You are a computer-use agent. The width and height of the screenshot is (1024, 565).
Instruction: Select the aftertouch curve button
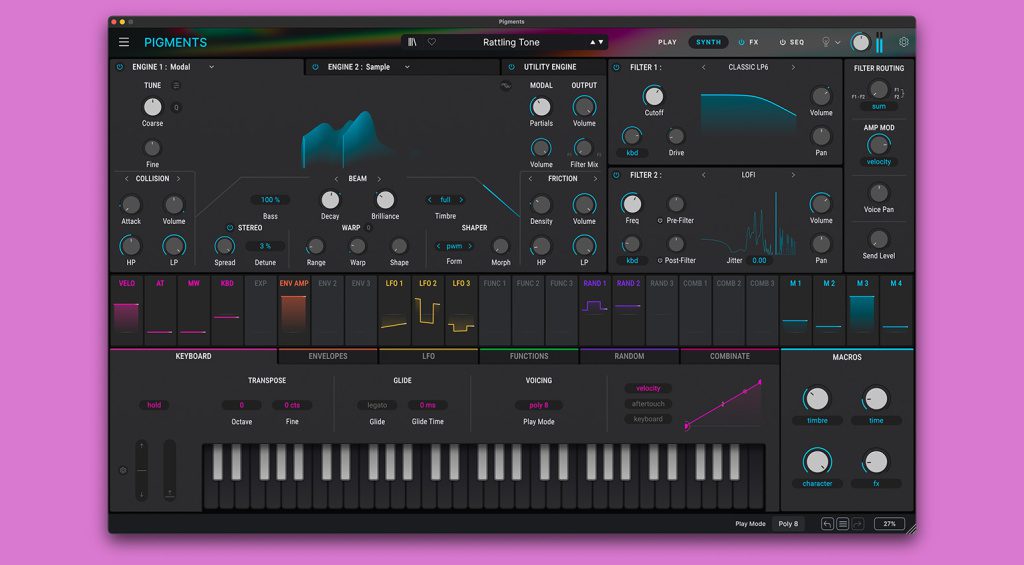(648, 404)
